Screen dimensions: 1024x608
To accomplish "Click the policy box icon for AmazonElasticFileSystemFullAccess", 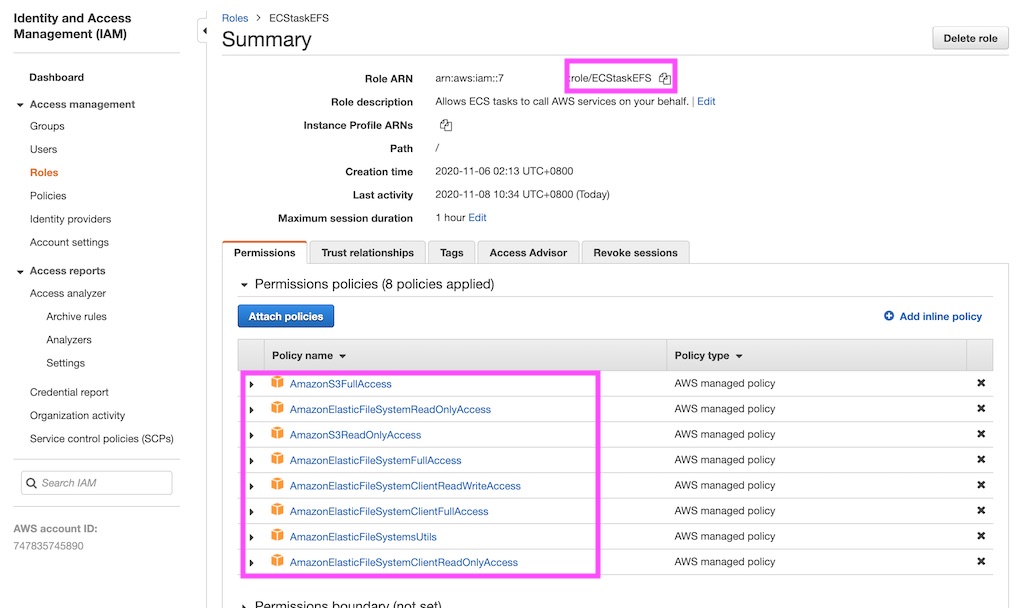I will pyautogui.click(x=278, y=458).
